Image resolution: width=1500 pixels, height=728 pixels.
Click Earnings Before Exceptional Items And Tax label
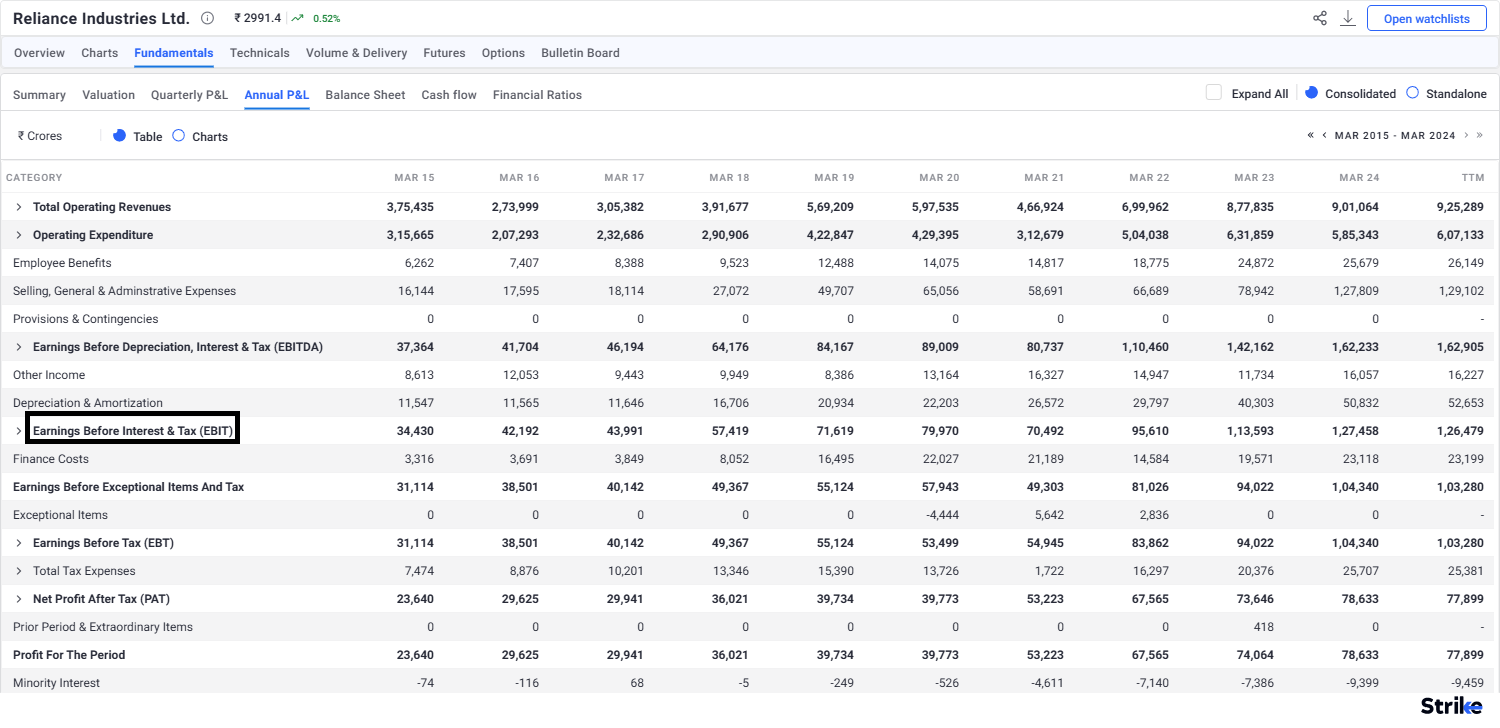128,487
